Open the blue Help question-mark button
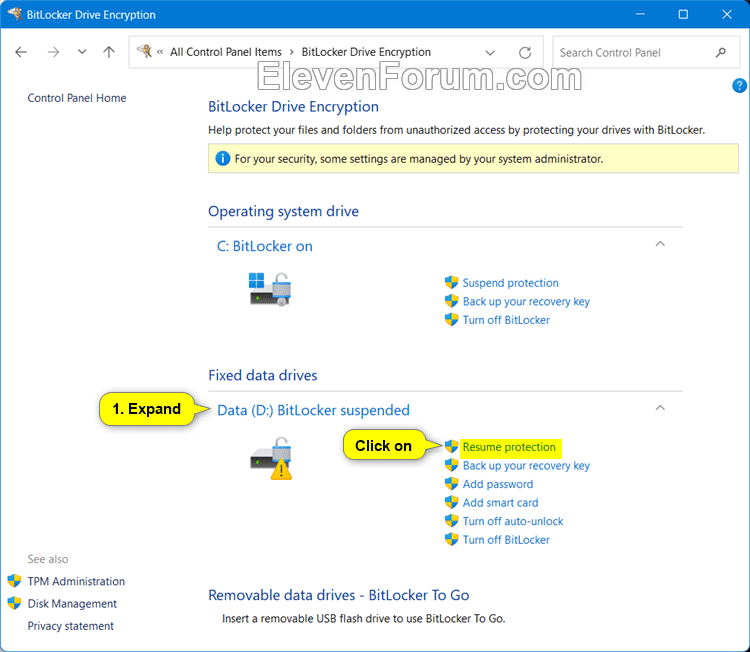This screenshot has height=652, width=750. pos(739,86)
